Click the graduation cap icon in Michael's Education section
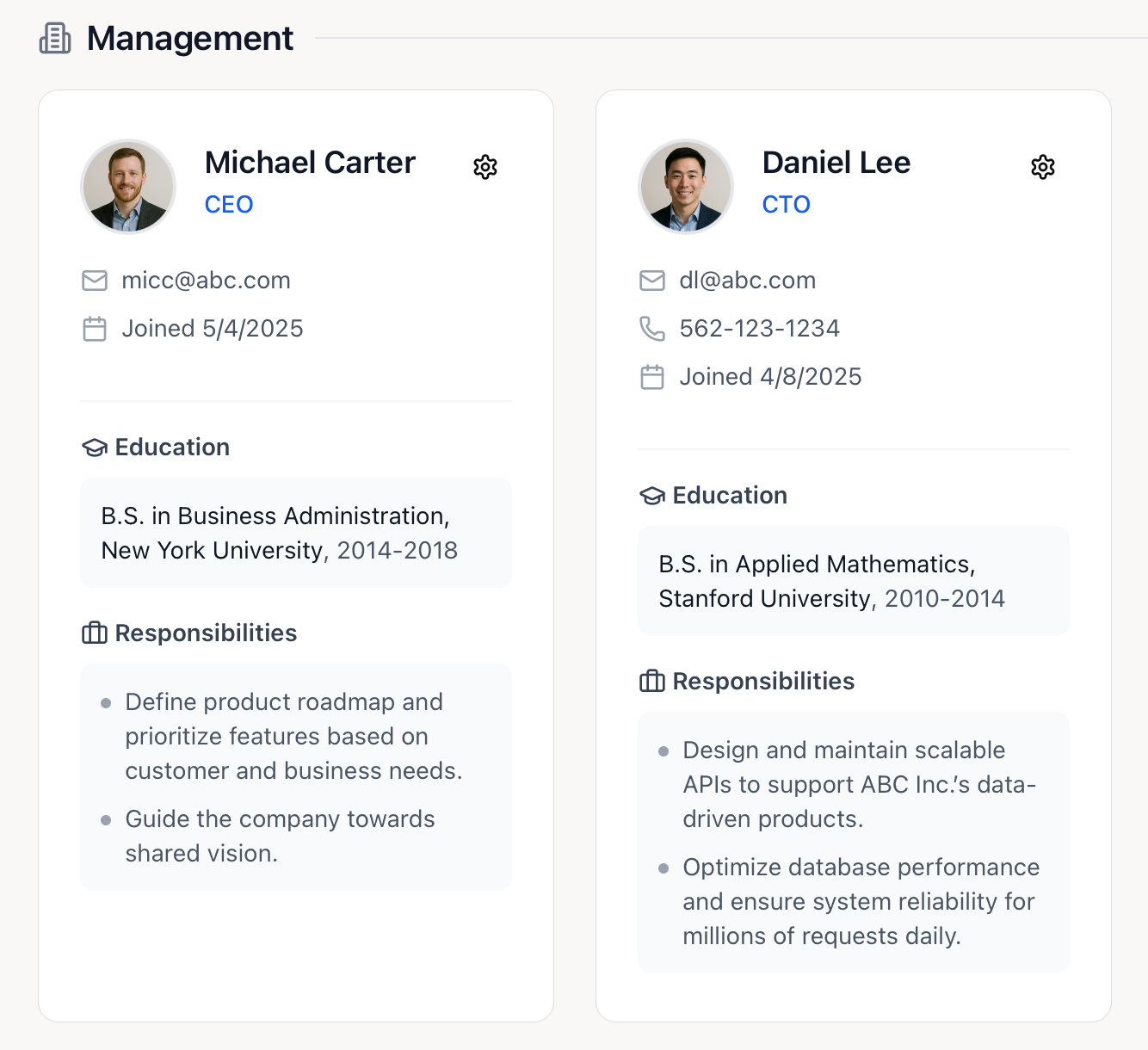 click(95, 447)
